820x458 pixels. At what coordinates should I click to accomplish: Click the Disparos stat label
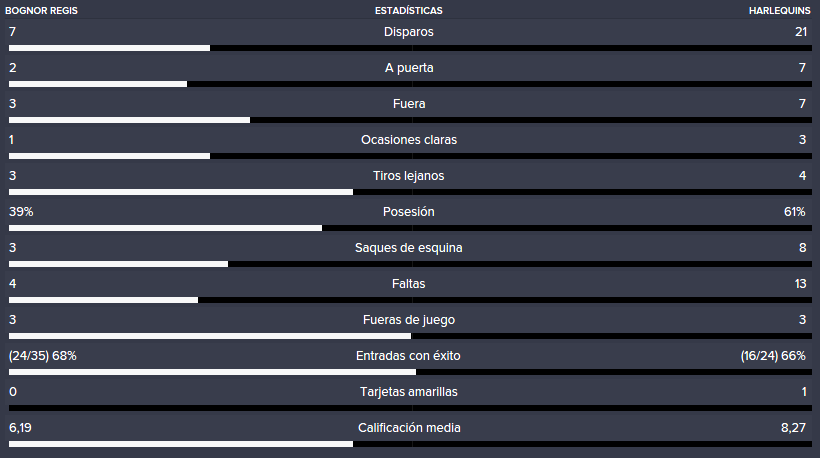pos(408,32)
